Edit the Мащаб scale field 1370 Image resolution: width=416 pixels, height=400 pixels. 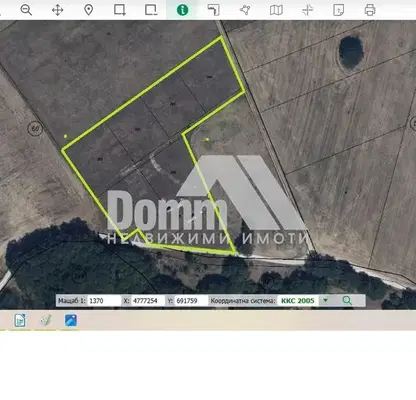tap(104, 301)
